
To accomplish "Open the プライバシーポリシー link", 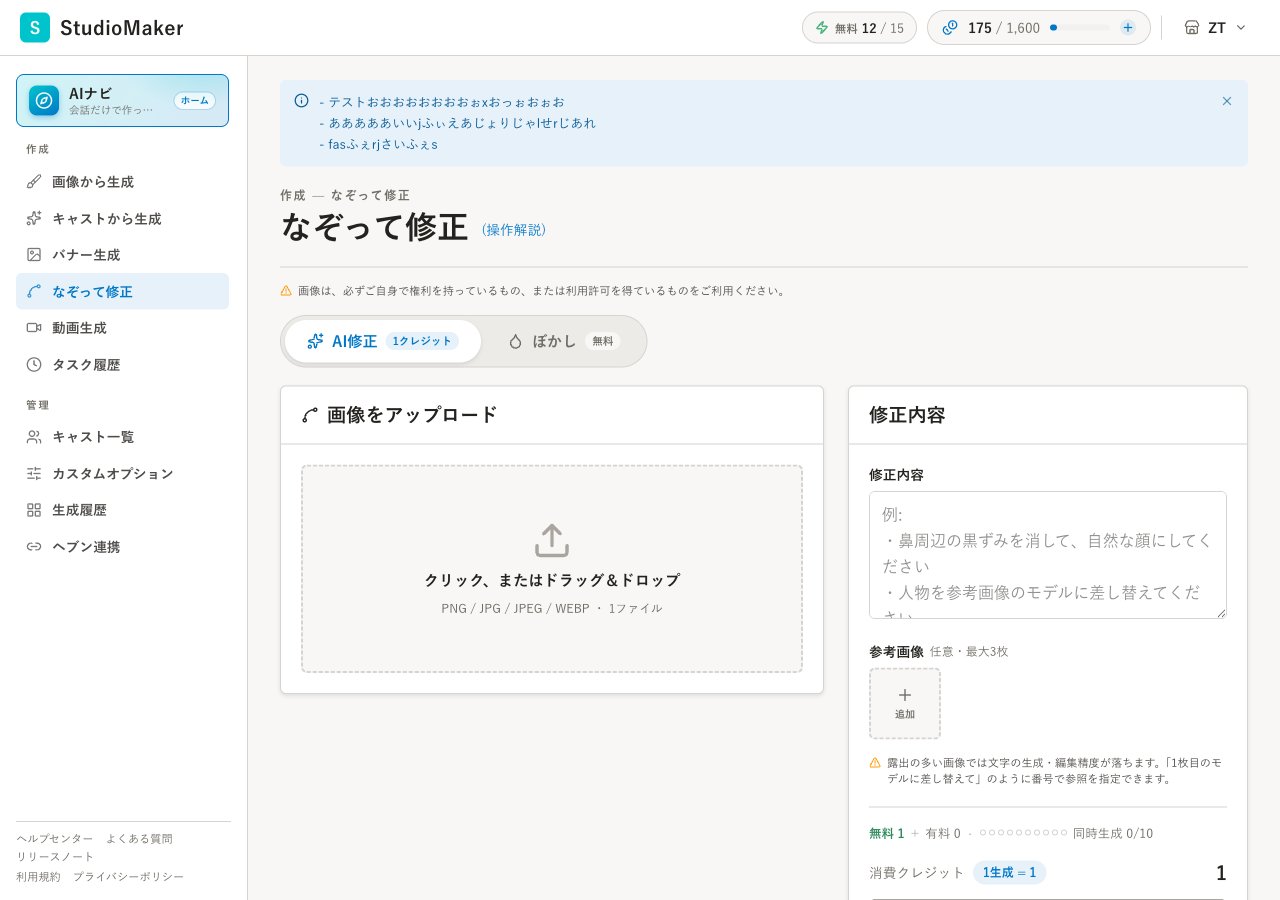I will 128,876.
